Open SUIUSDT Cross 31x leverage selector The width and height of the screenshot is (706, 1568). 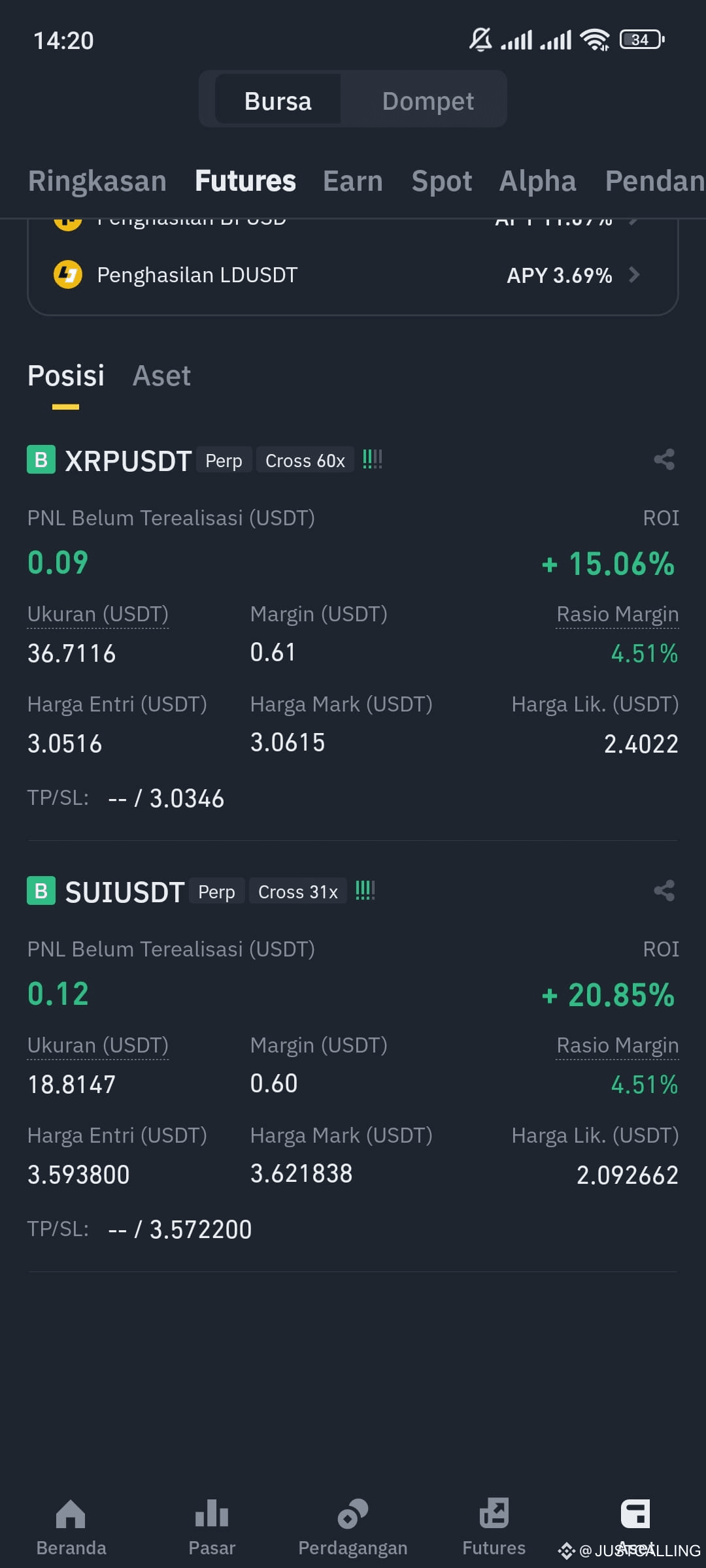point(298,891)
